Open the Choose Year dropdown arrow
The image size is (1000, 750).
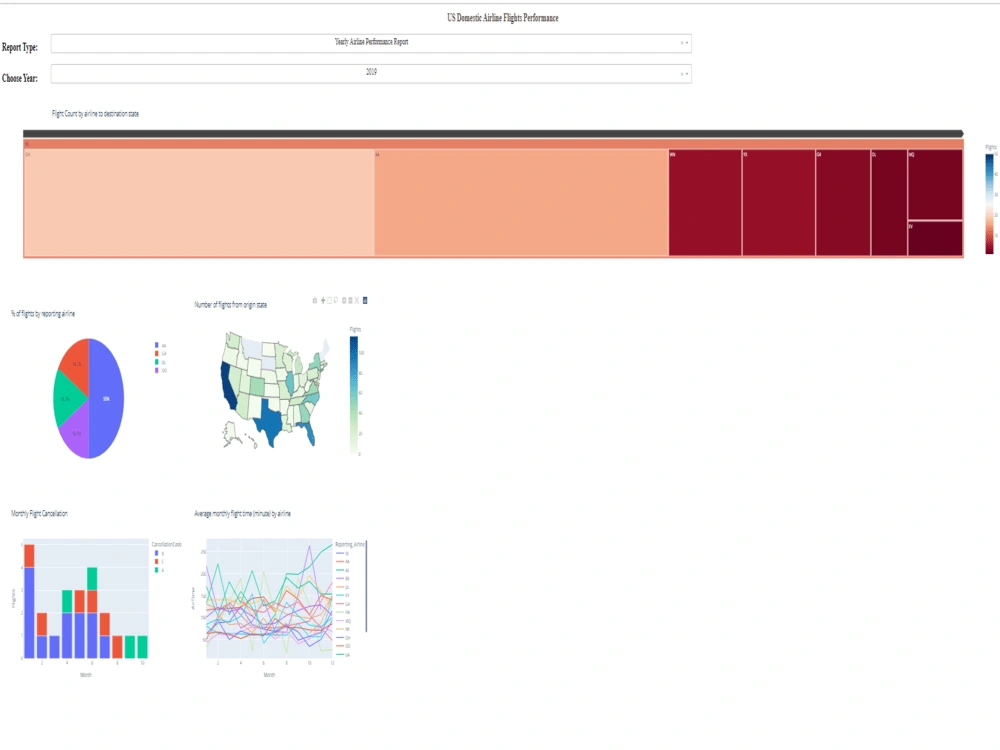[x=687, y=74]
